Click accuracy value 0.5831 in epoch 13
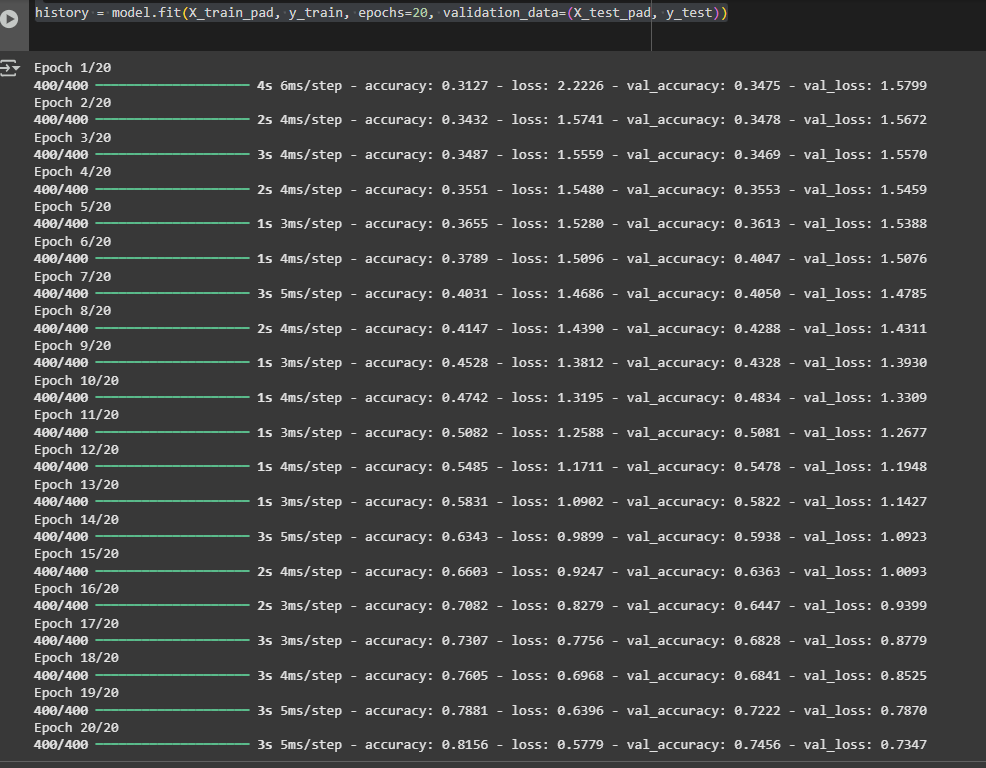This screenshot has width=986, height=768. [x=465, y=502]
